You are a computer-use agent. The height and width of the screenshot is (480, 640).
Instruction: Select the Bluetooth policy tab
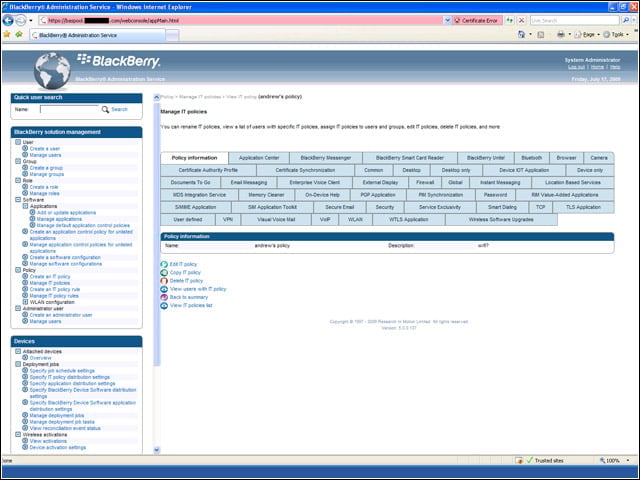click(x=531, y=158)
